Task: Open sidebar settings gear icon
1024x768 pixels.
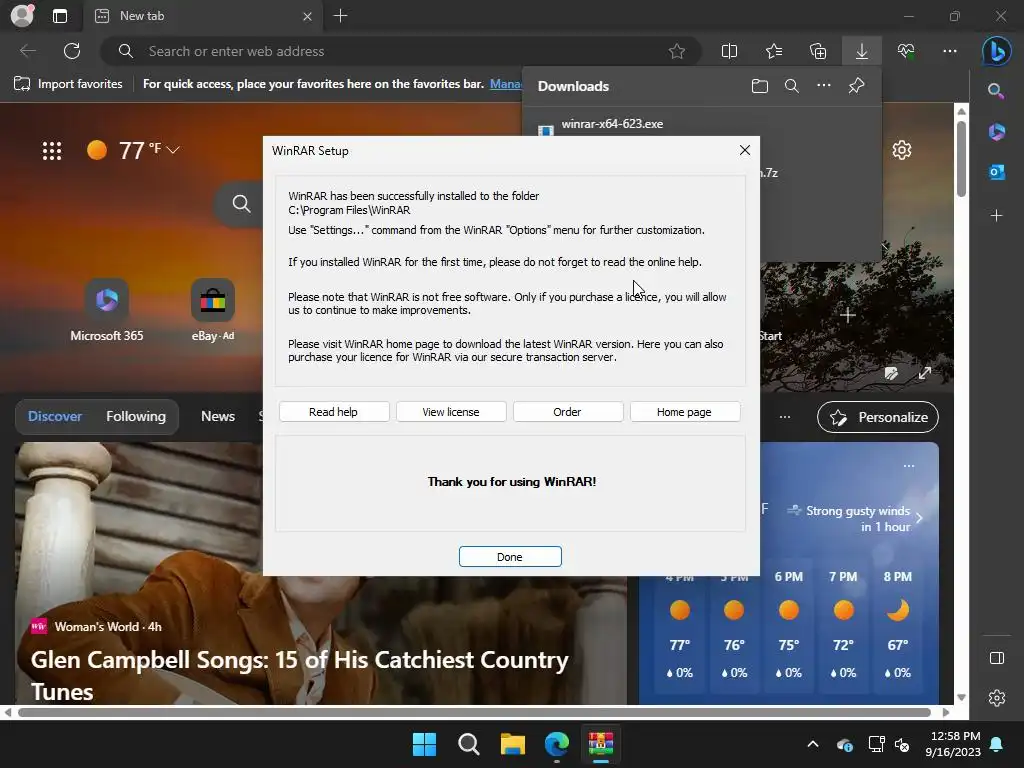Action: coord(997,698)
